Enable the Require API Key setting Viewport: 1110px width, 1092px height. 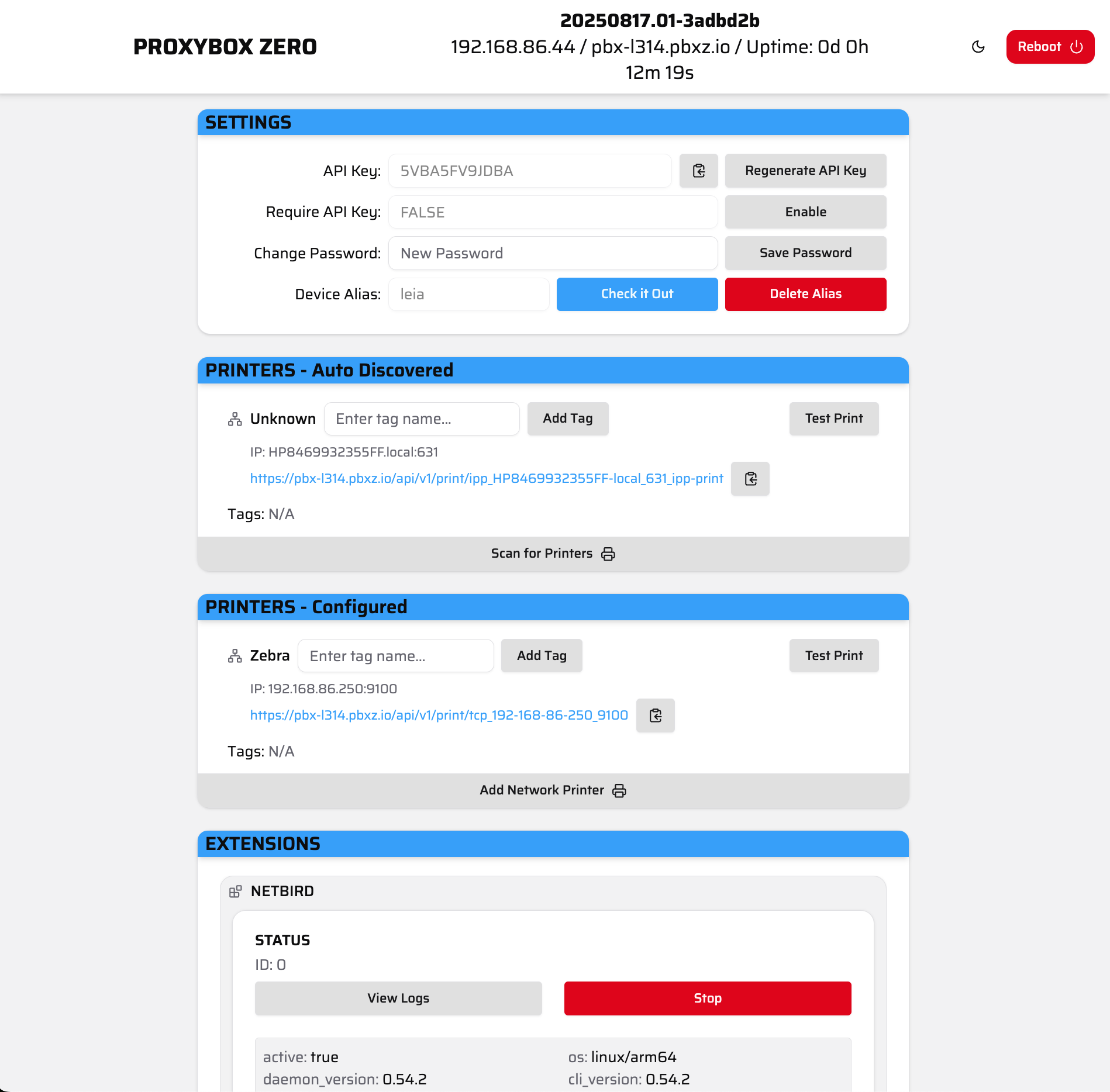[805, 212]
